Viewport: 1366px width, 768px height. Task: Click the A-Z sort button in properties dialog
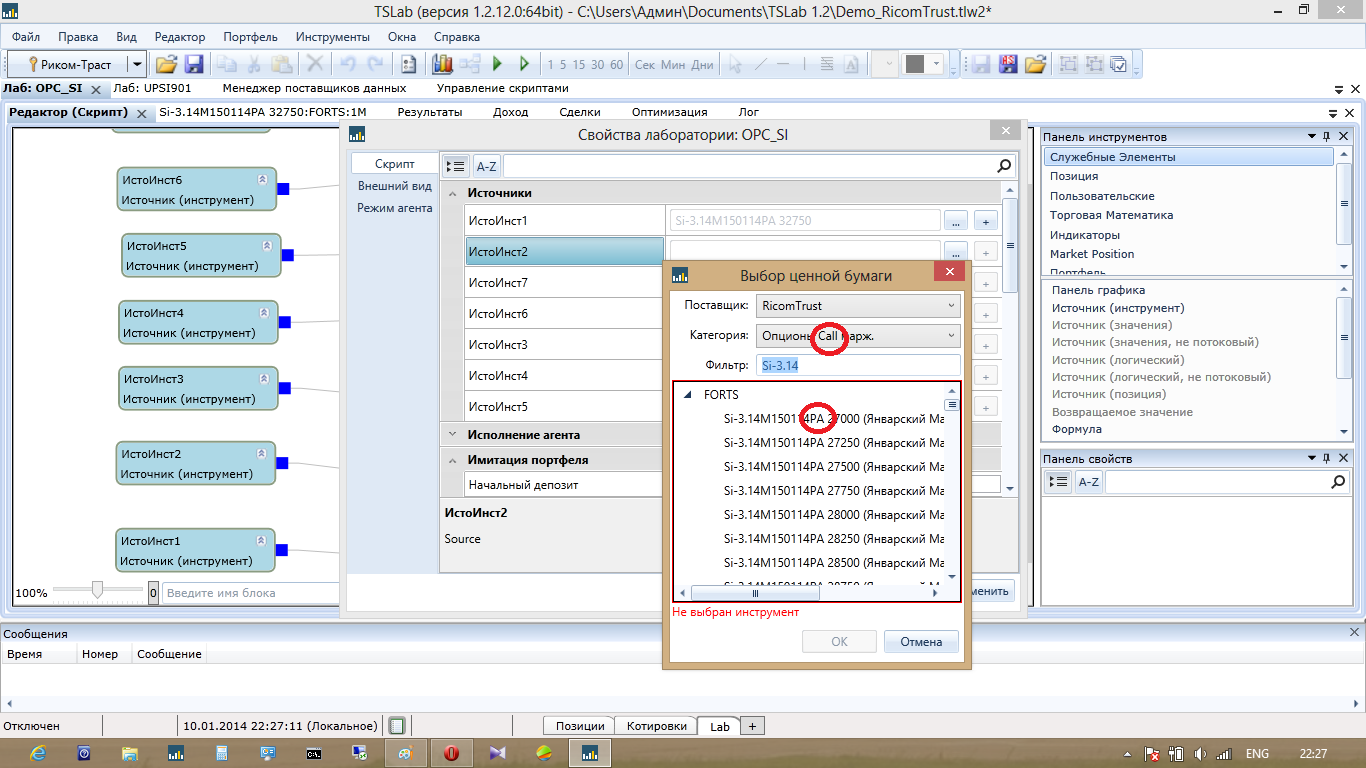click(486, 166)
